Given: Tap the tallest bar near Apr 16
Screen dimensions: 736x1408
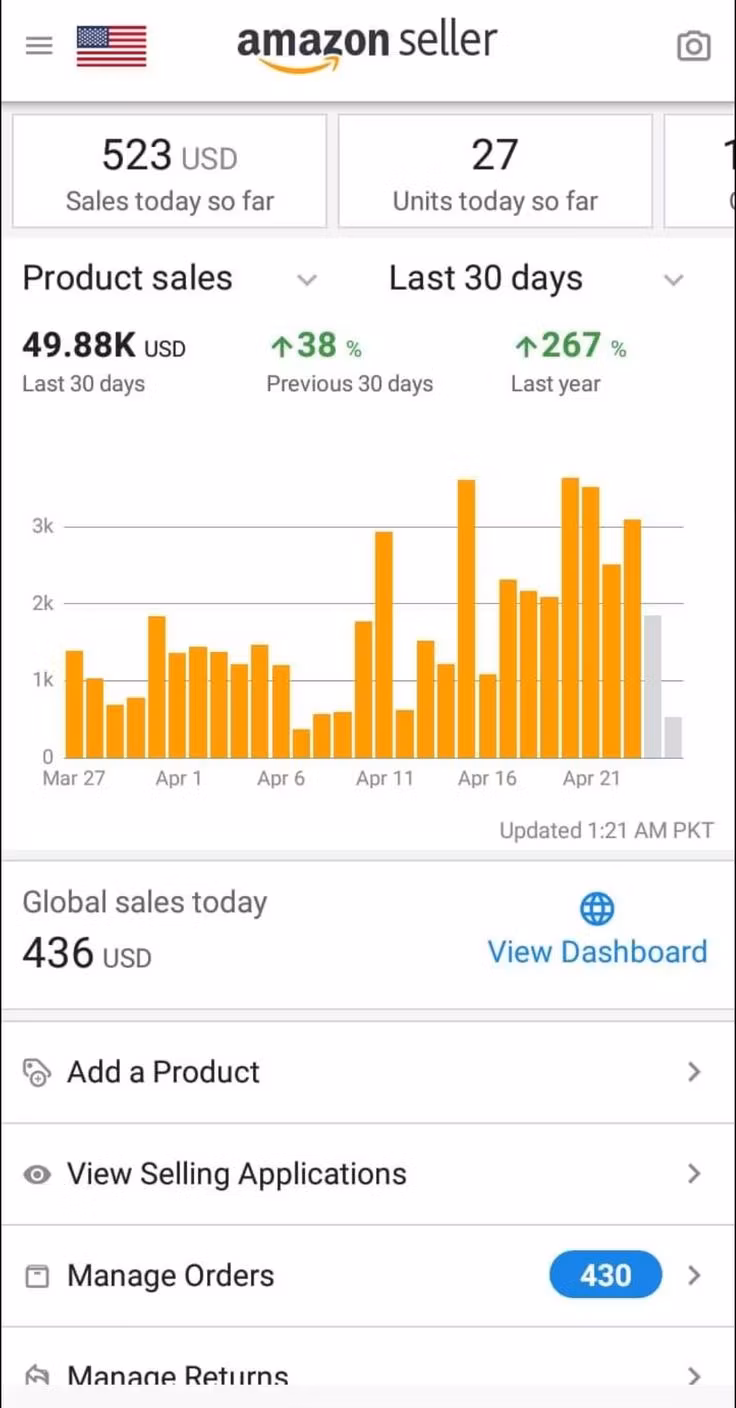Looking at the screenshot, I should (x=466, y=618).
